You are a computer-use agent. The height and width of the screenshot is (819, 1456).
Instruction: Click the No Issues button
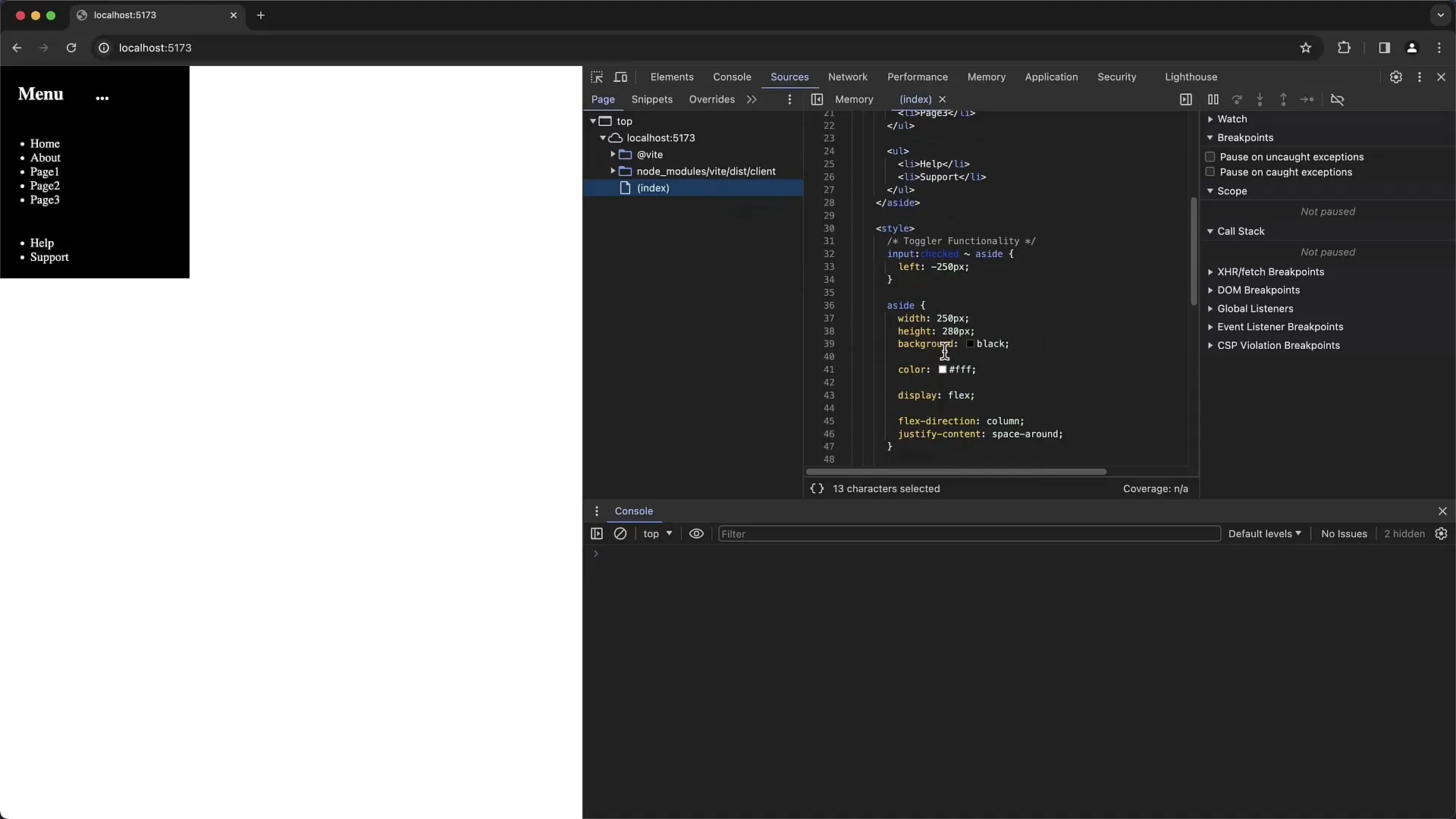(1345, 534)
